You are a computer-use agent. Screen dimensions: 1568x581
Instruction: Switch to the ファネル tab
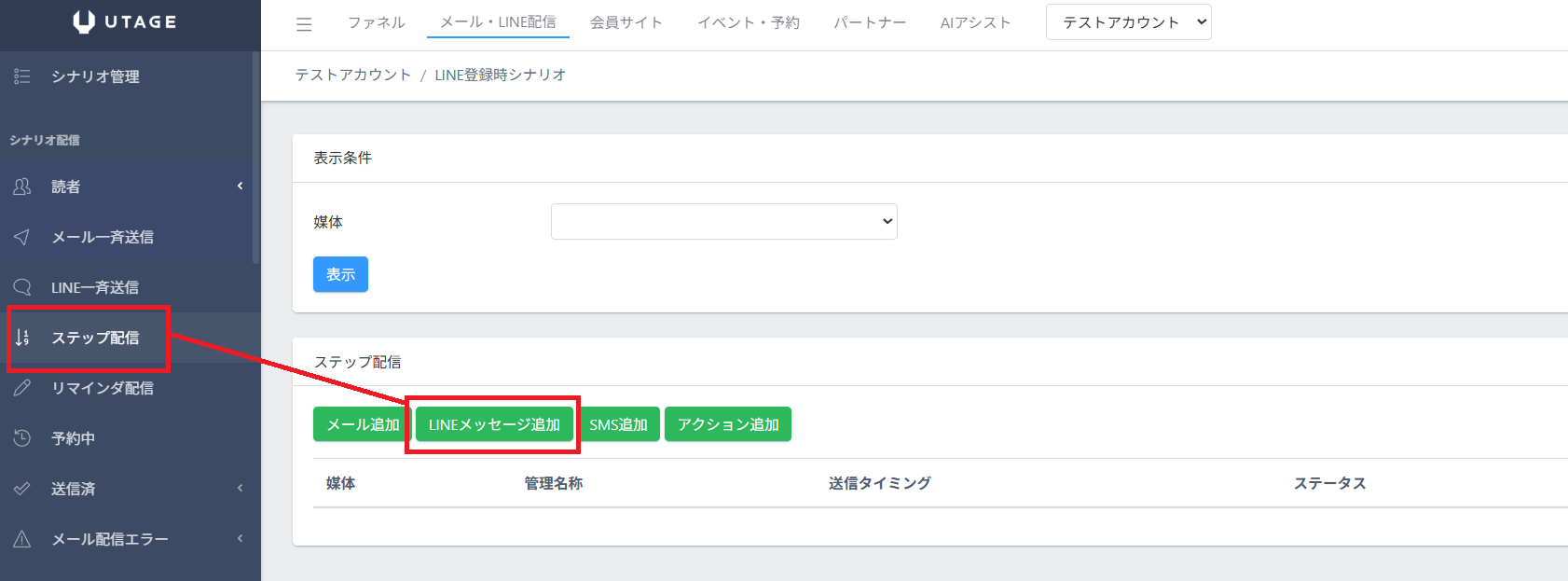(376, 22)
